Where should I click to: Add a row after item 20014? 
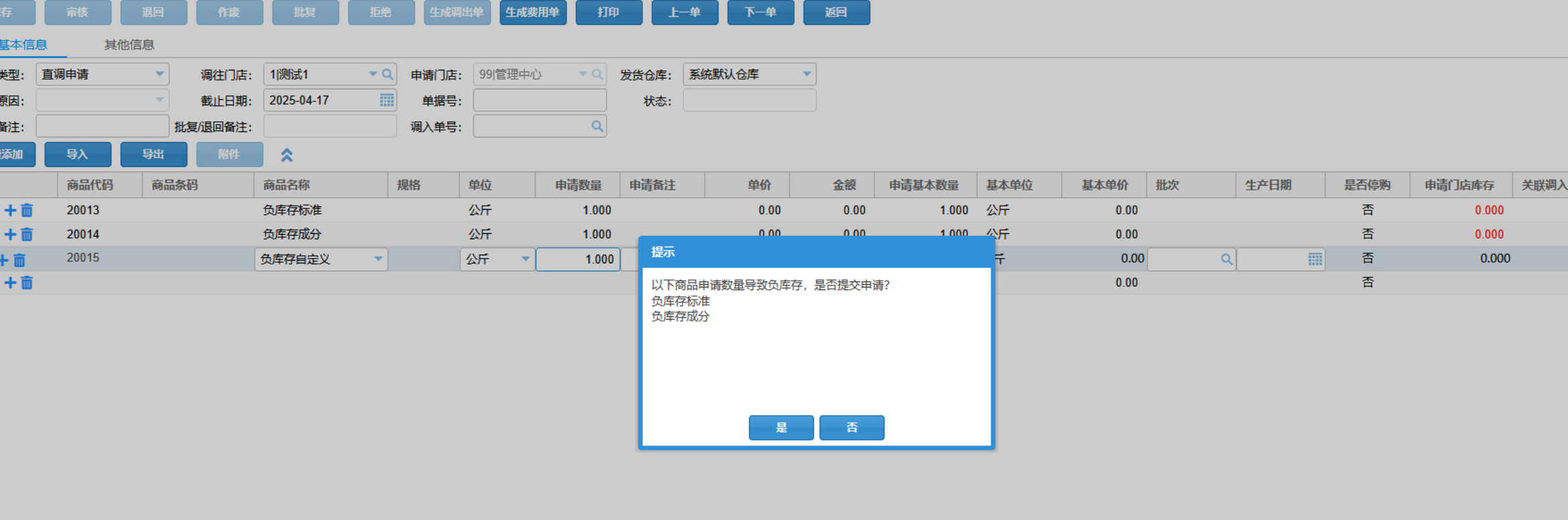click(x=10, y=235)
